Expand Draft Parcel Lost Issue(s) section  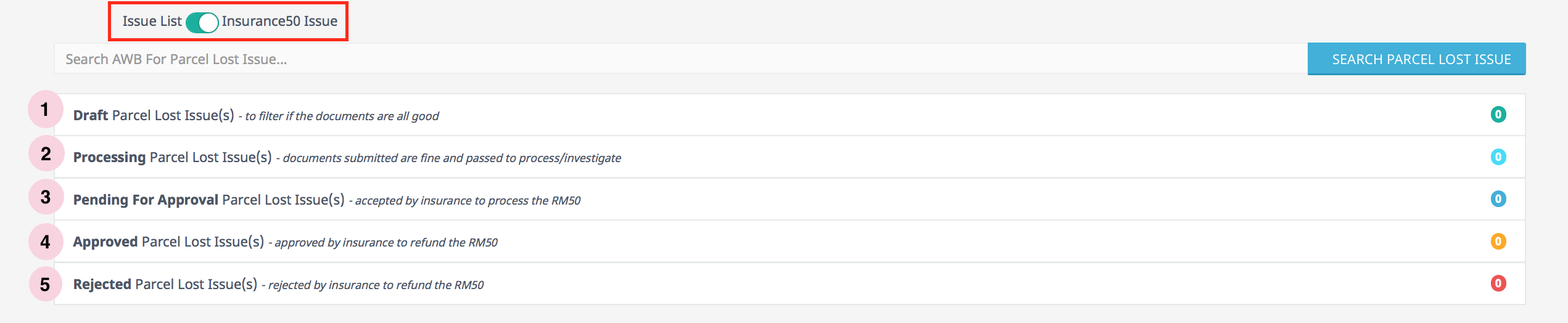point(154,115)
